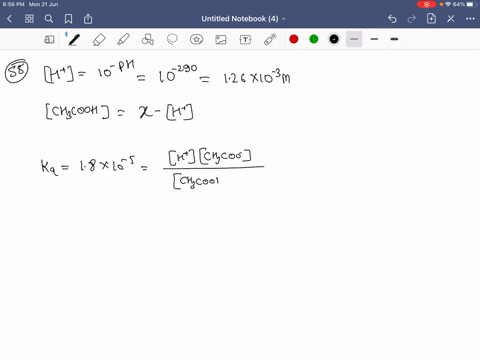Open Untitled Notebook (4) title dropdown
This screenshot has width=480, height=360.
(243, 19)
